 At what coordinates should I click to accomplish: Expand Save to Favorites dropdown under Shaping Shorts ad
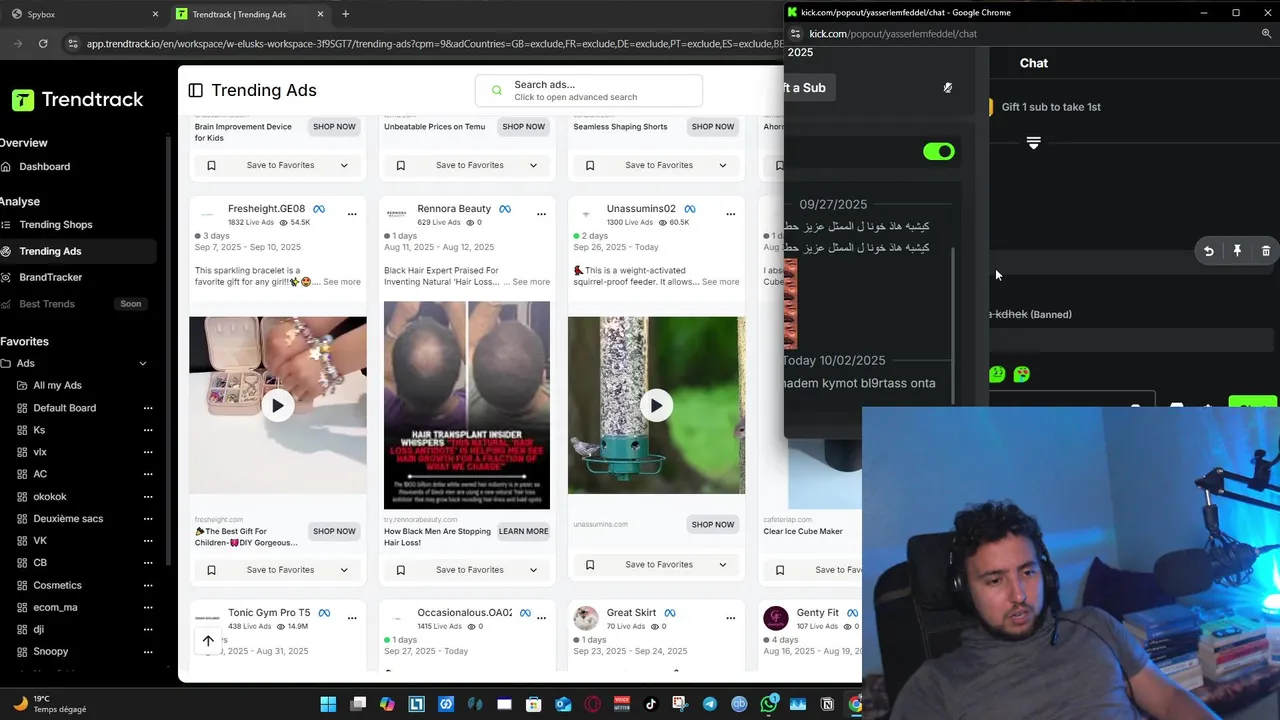722,165
